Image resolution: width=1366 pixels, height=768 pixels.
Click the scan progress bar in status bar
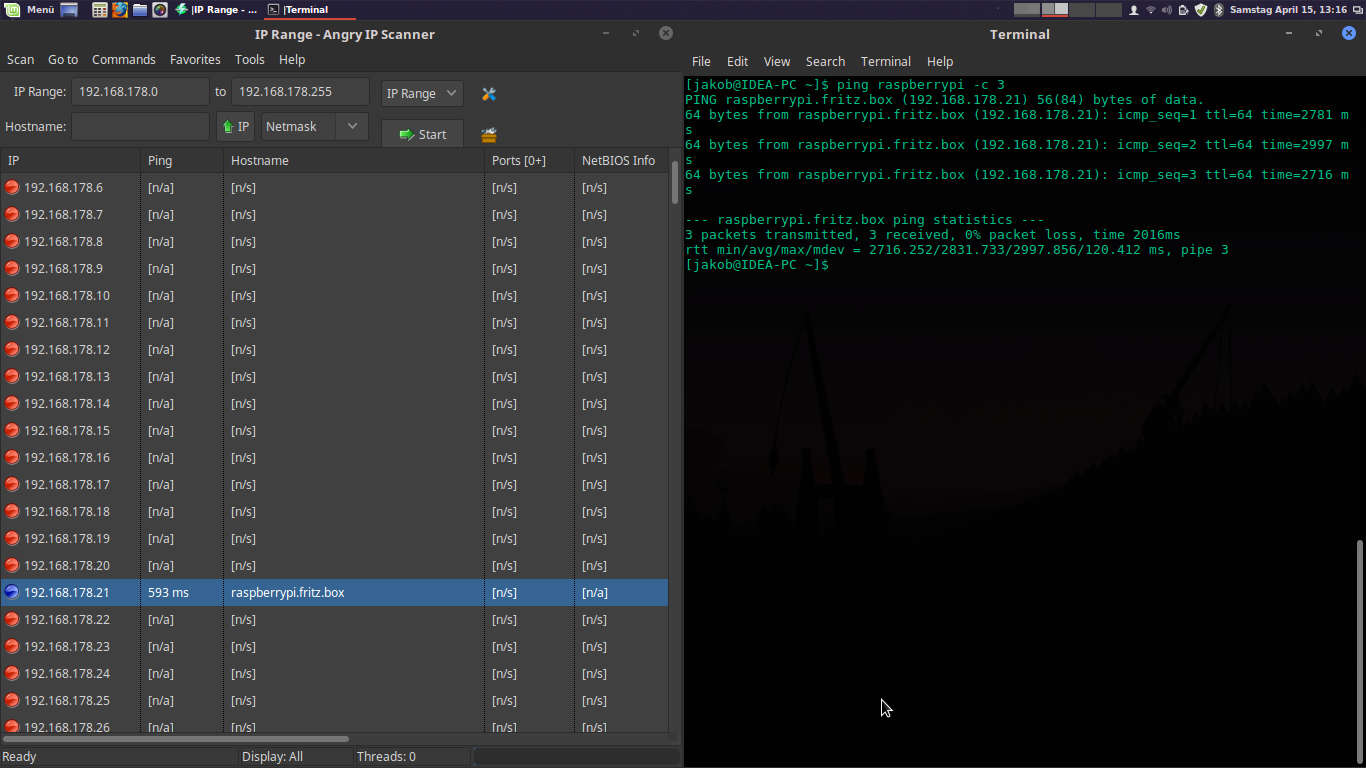(x=576, y=757)
